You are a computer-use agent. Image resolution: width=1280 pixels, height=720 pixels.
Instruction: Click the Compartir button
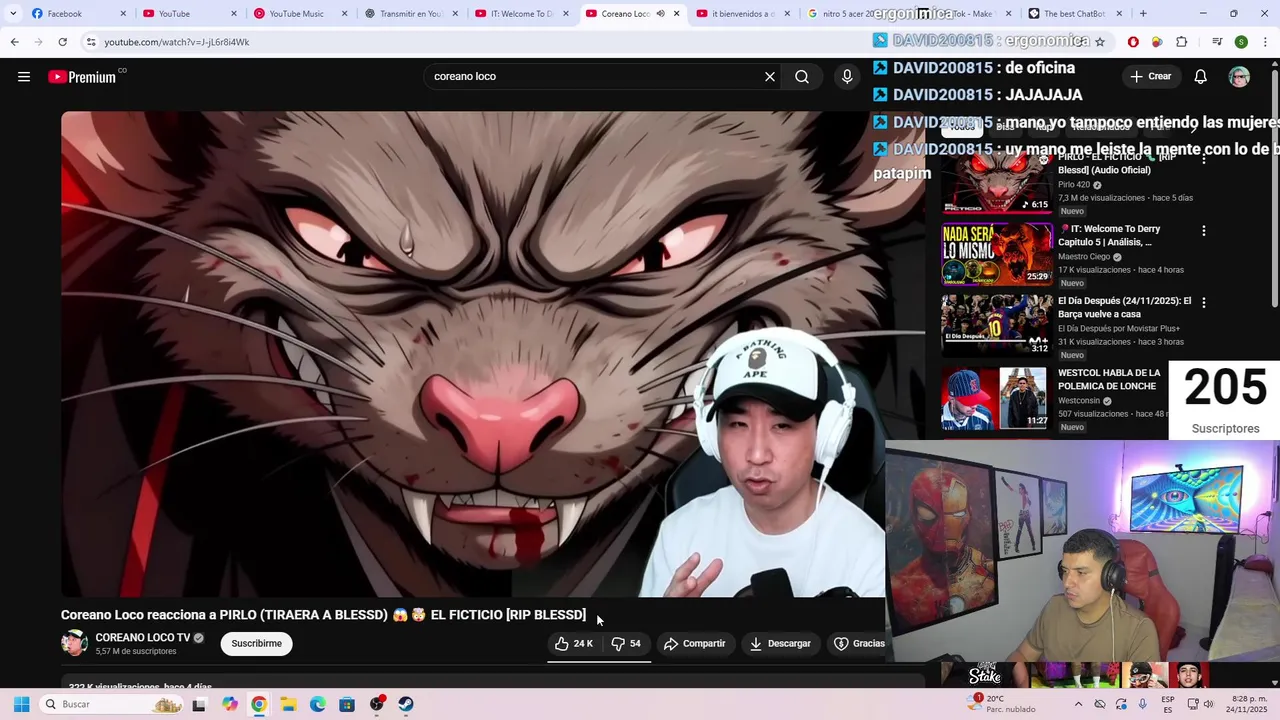[x=695, y=644]
